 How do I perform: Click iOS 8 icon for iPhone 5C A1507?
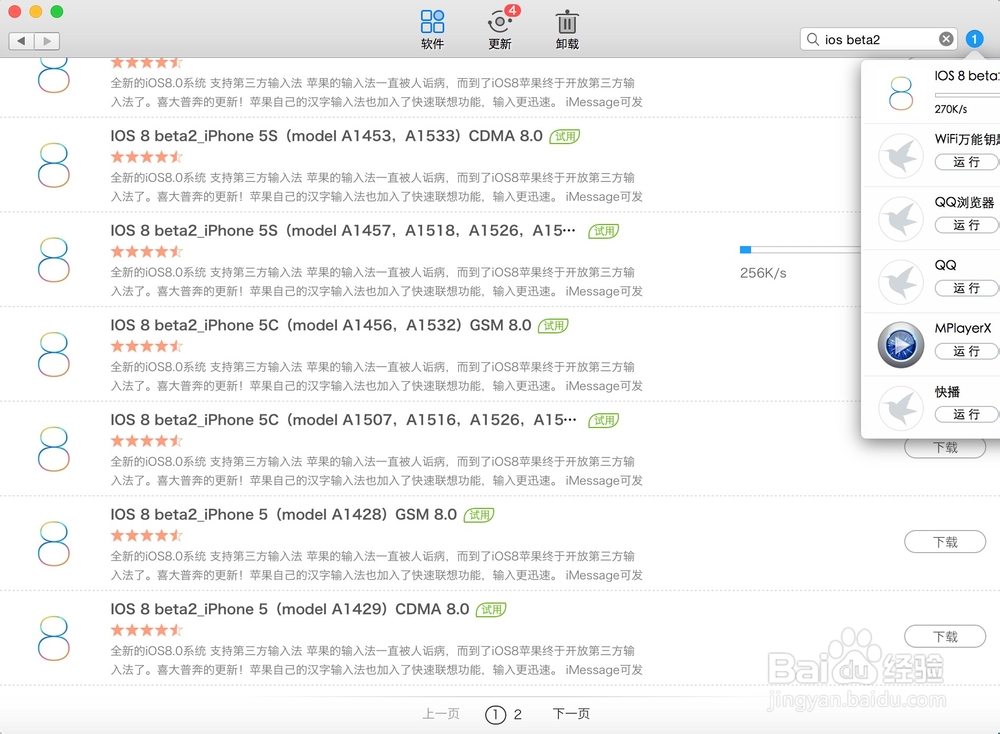[54, 449]
